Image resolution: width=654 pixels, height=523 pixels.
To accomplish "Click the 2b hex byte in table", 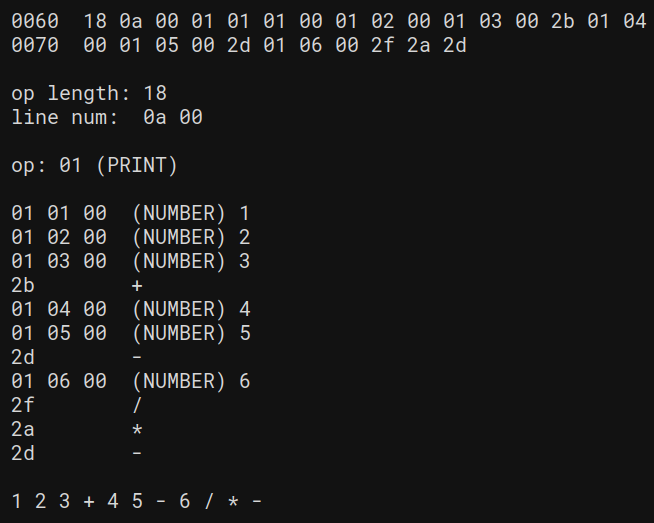I will click(x=23, y=285).
